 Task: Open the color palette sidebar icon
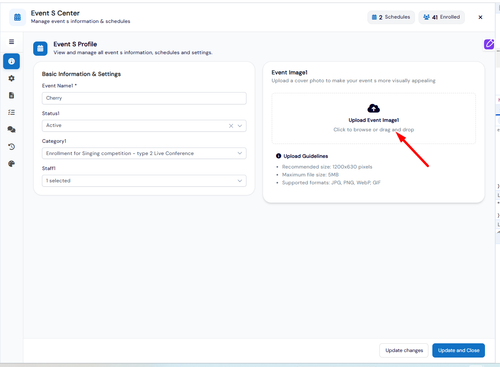pyautogui.click(x=11, y=164)
